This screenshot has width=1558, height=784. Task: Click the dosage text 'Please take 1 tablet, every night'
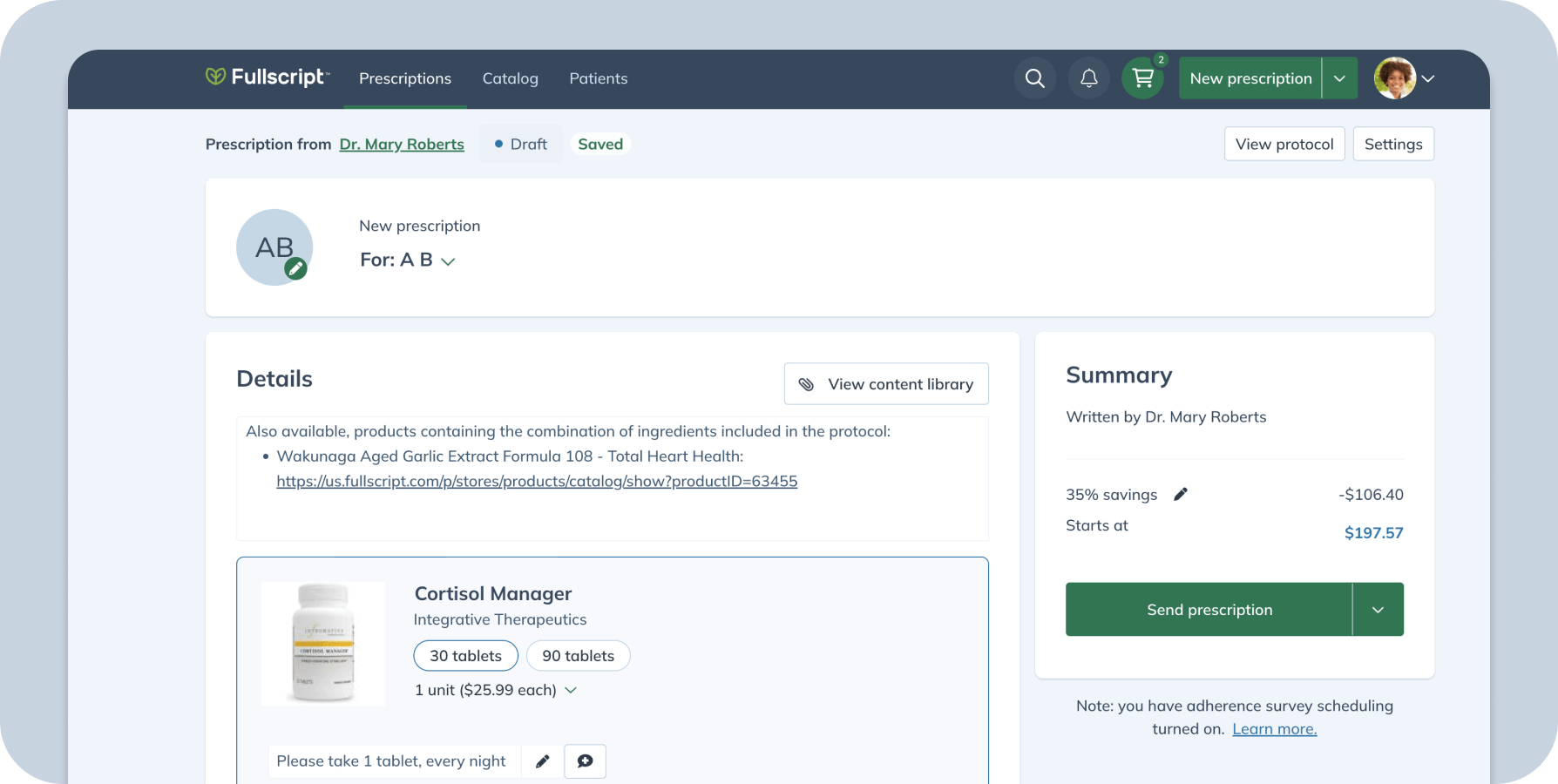tap(391, 761)
